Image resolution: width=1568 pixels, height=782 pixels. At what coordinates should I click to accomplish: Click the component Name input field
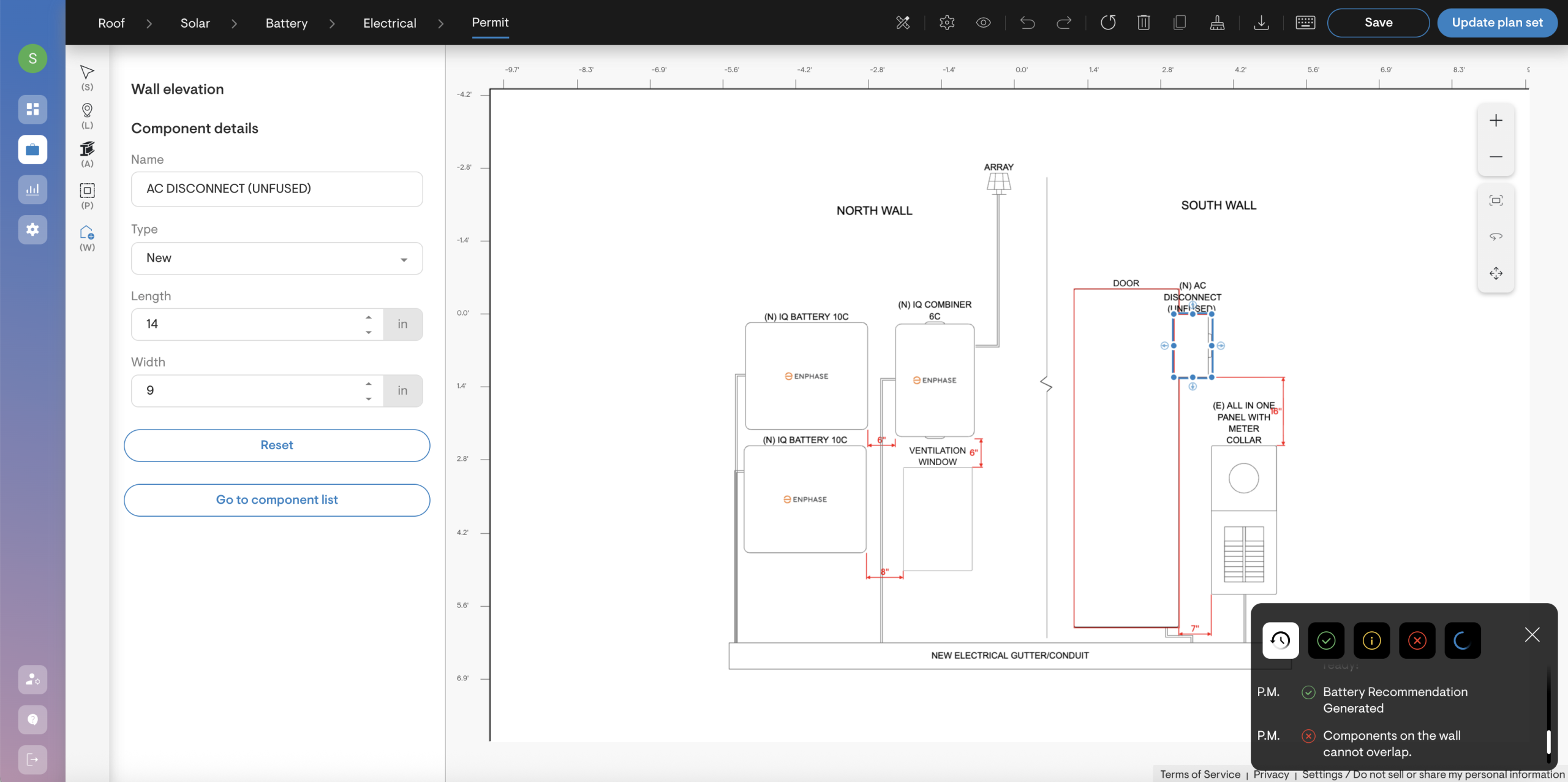click(277, 189)
